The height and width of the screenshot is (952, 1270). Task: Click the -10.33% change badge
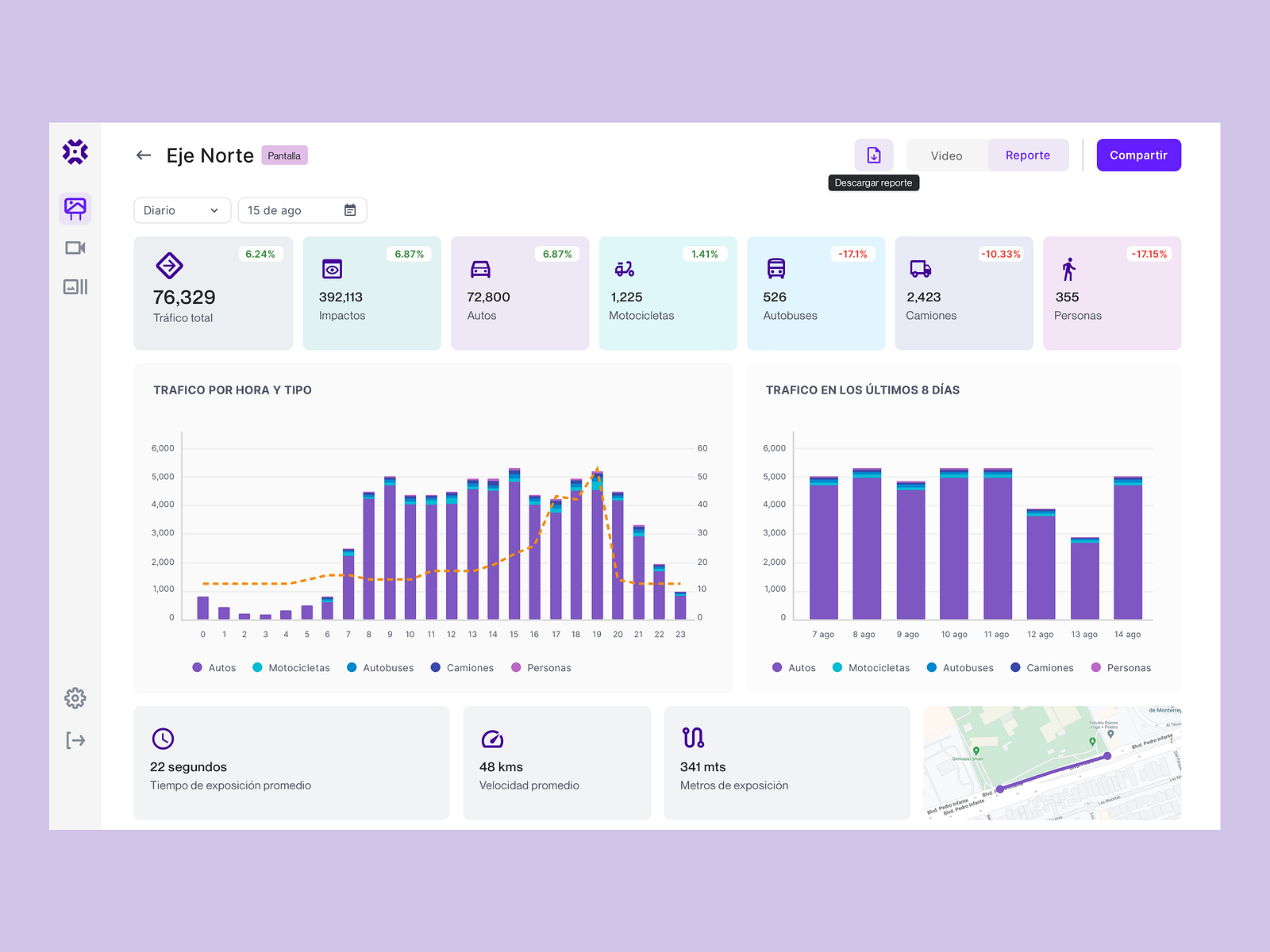point(1001,254)
